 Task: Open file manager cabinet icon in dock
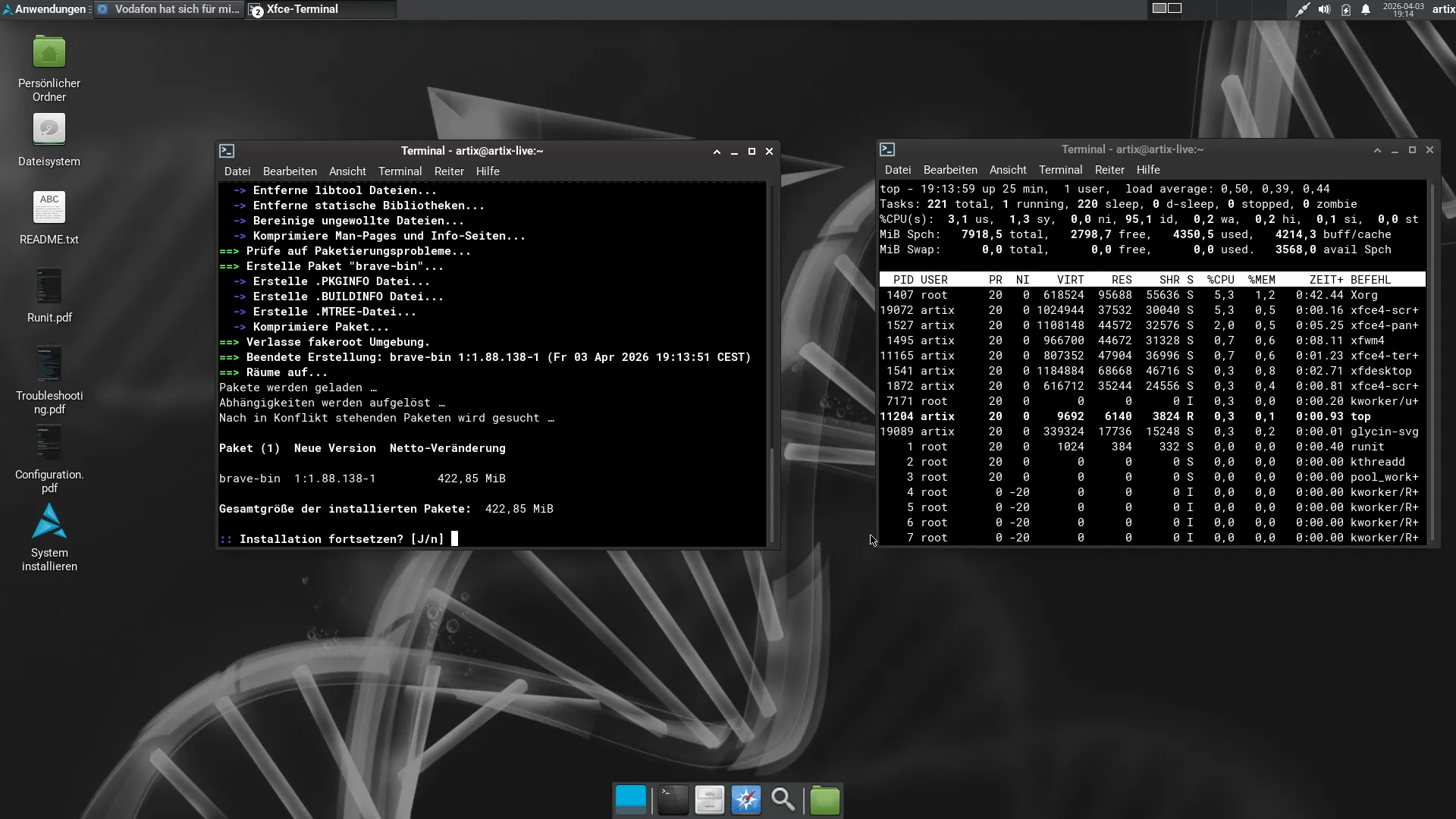[x=709, y=800]
